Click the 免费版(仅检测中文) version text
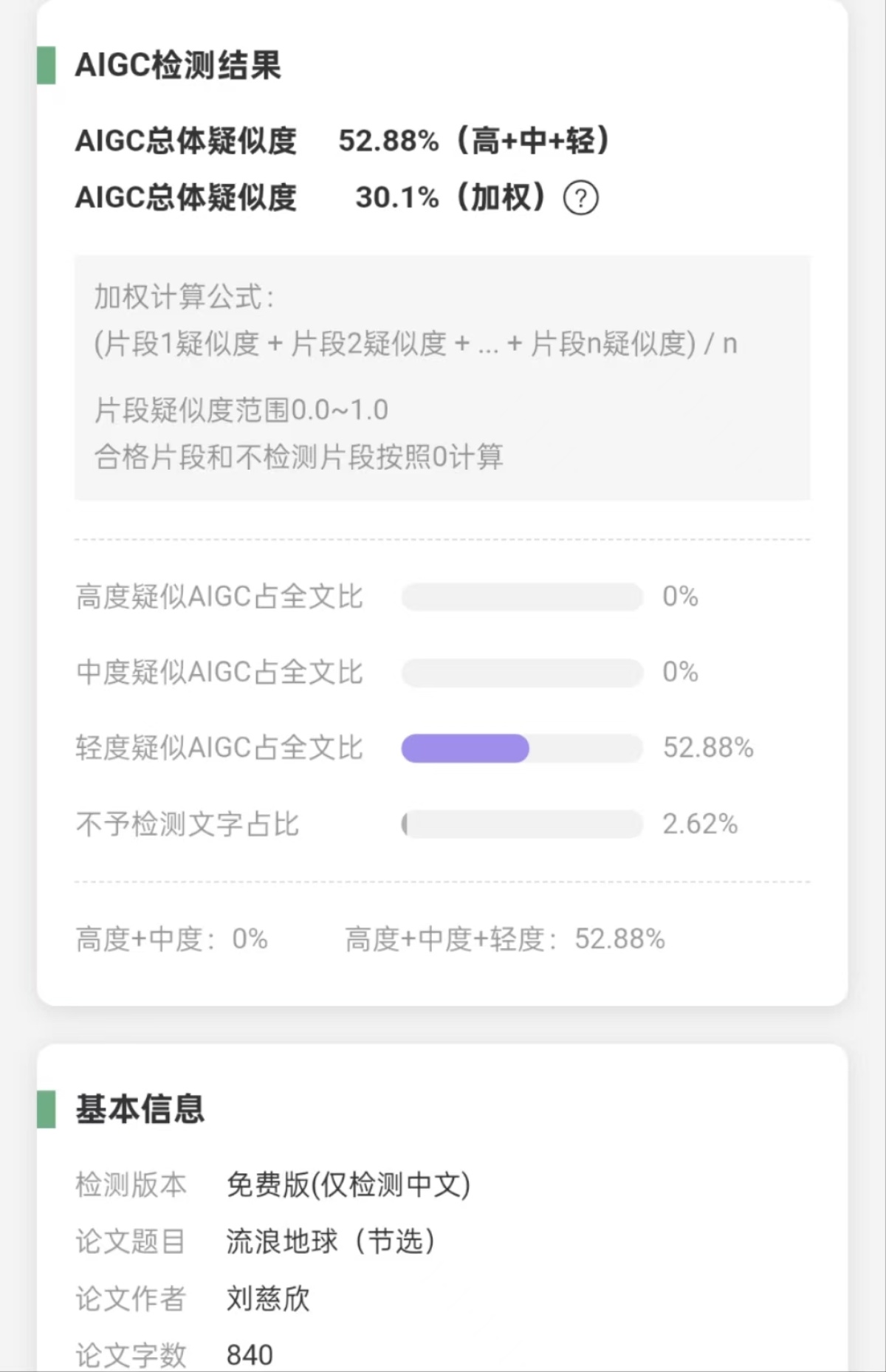The height and width of the screenshot is (1372, 886). point(348,1184)
